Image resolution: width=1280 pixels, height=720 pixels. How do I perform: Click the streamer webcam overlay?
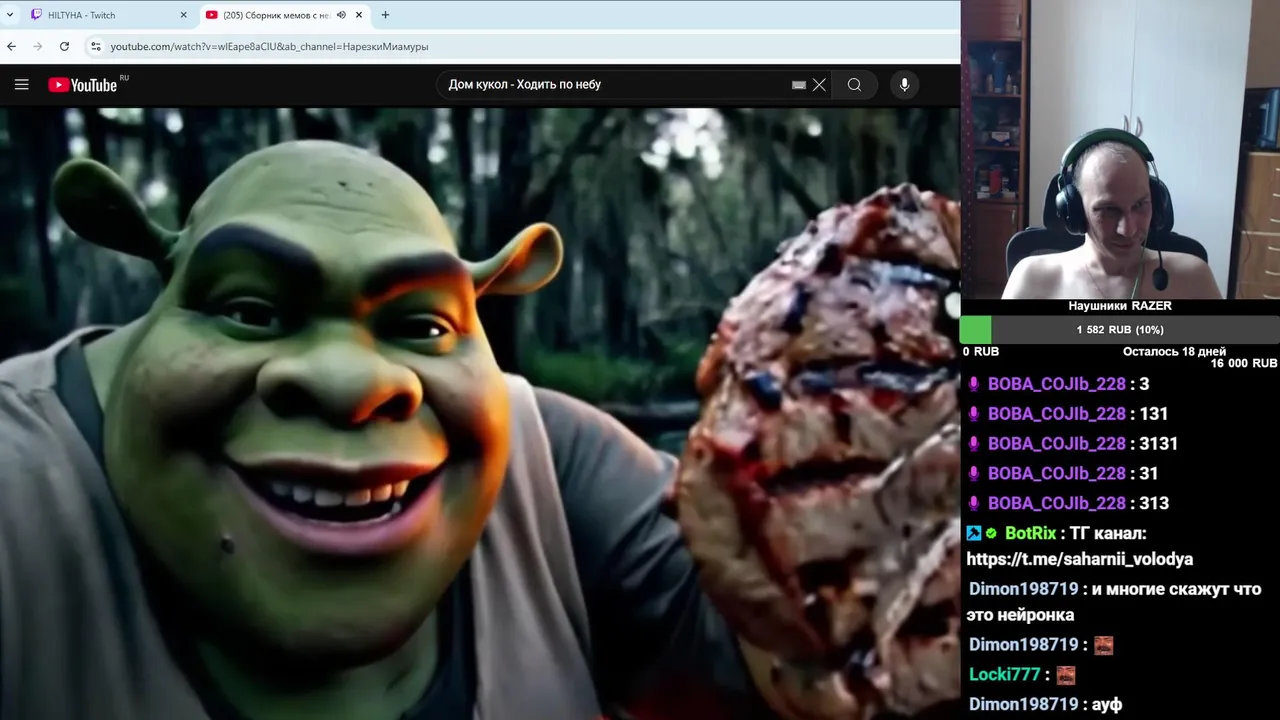pyautogui.click(x=1120, y=149)
